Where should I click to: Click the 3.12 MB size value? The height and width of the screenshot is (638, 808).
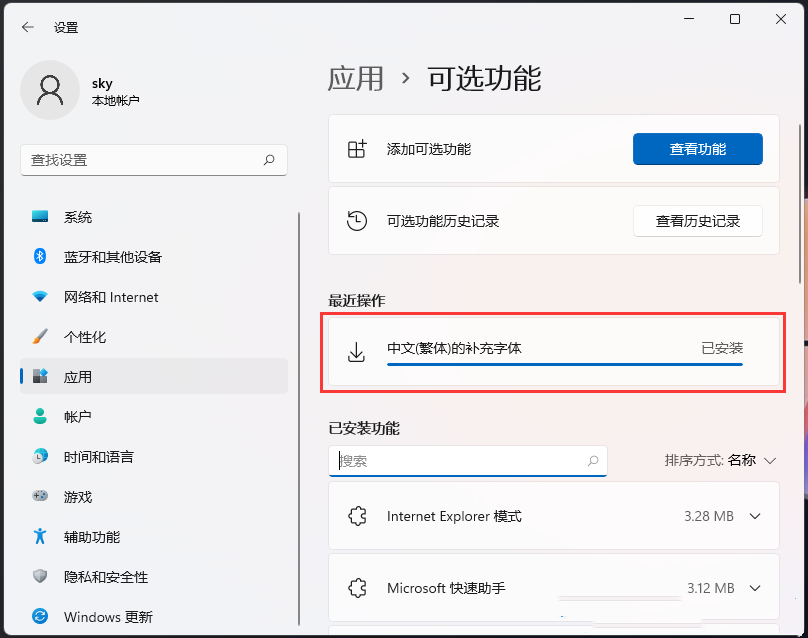[x=711, y=588]
